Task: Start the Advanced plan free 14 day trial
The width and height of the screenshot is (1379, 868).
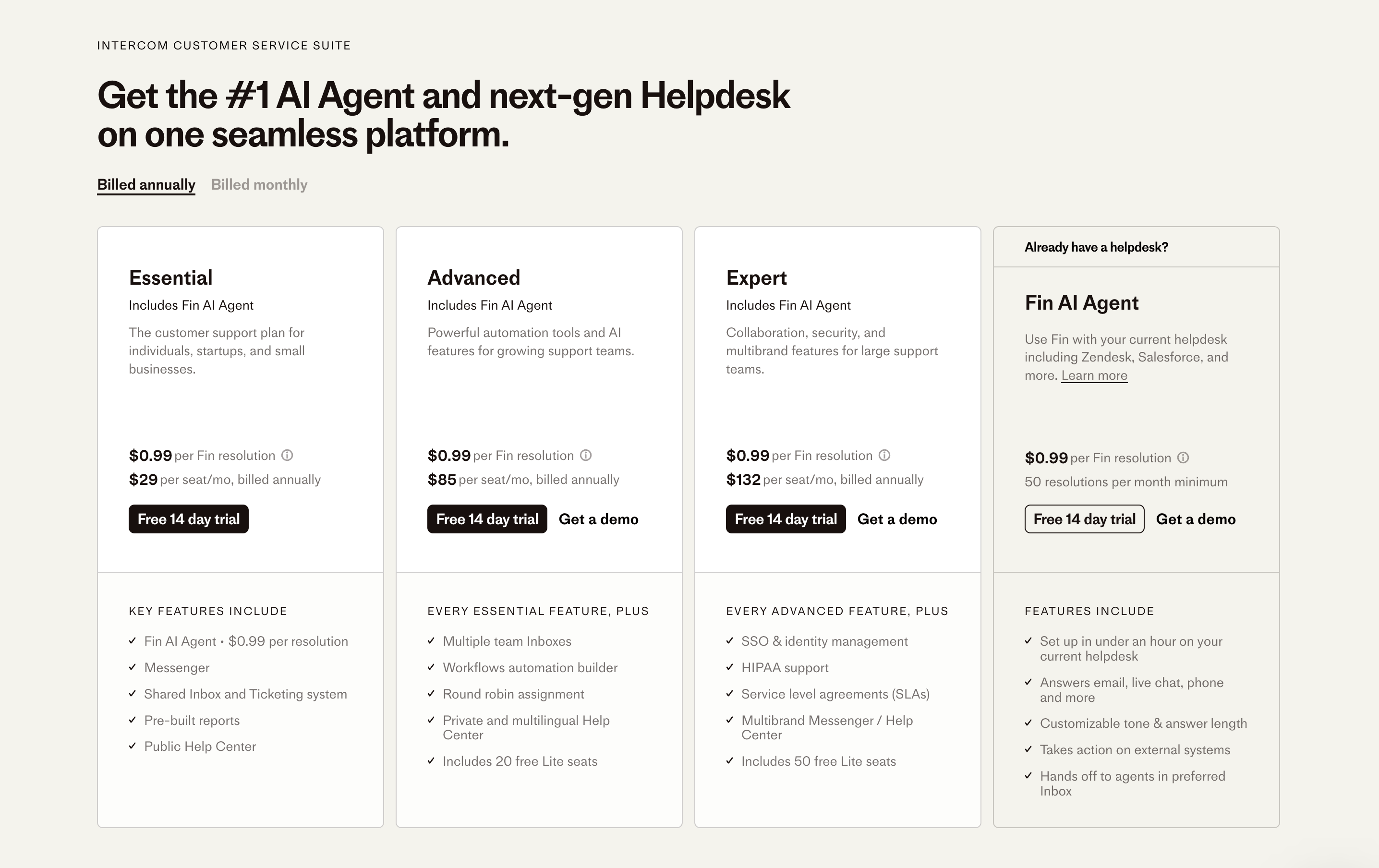Action: pos(486,519)
